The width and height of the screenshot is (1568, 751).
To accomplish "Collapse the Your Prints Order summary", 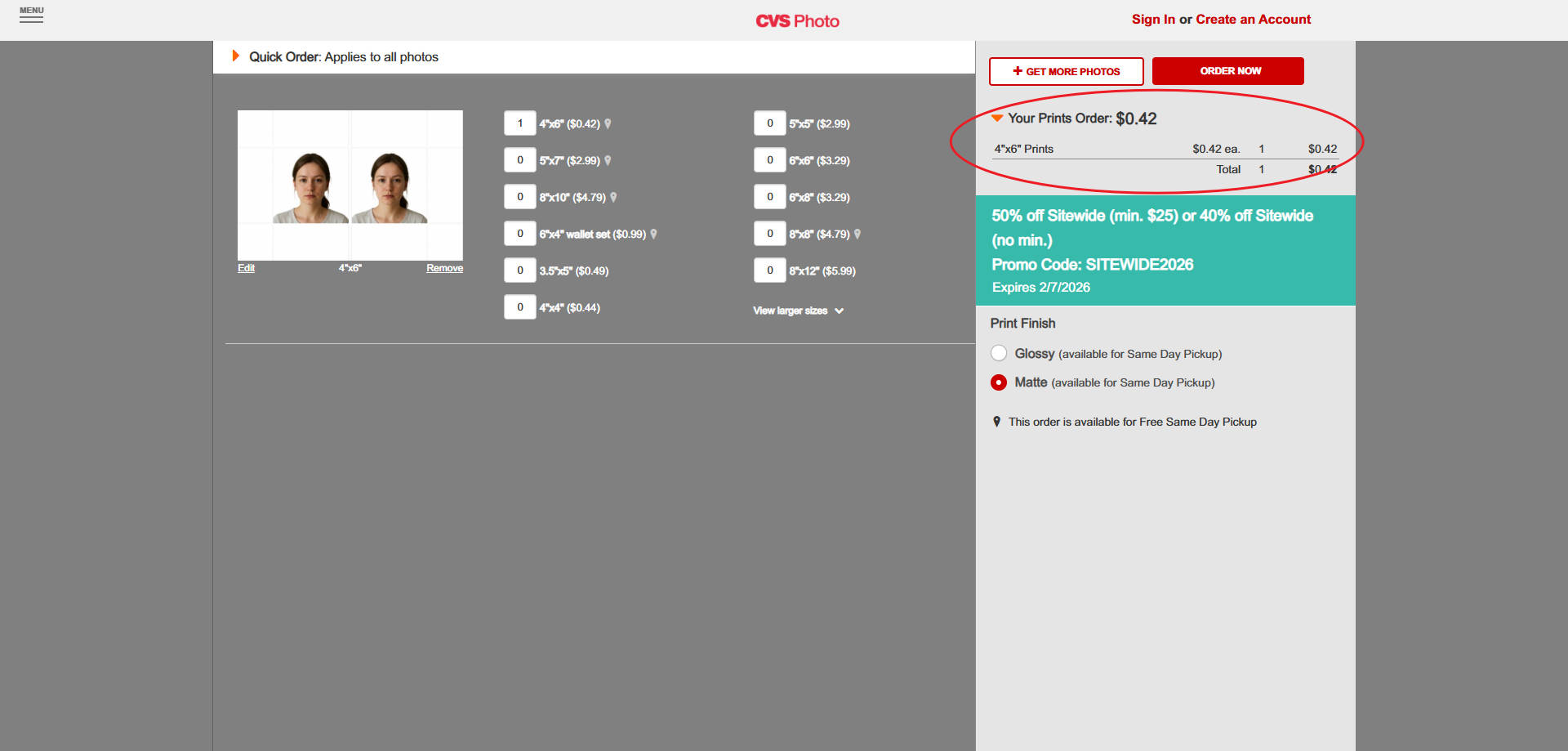I will click(997, 118).
